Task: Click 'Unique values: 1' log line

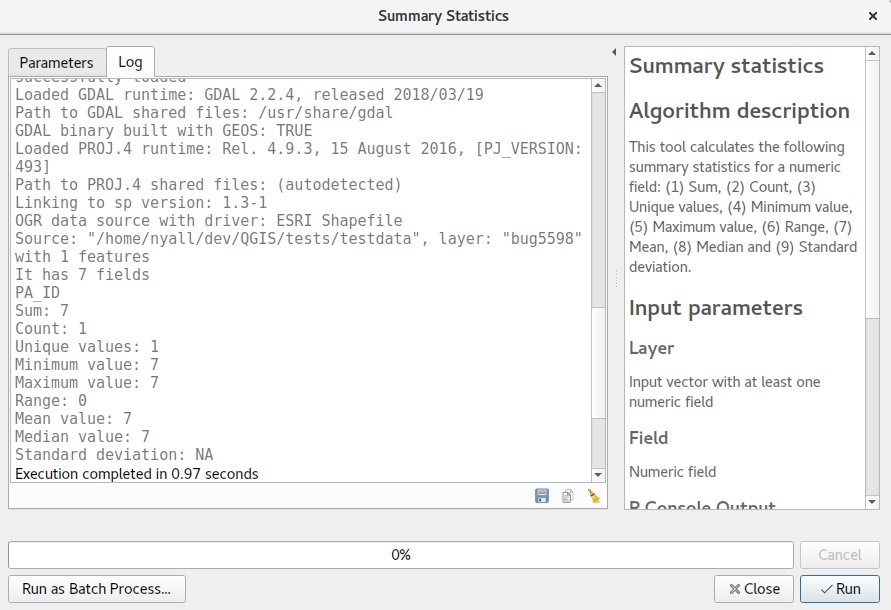Action: pyautogui.click(x=87, y=346)
